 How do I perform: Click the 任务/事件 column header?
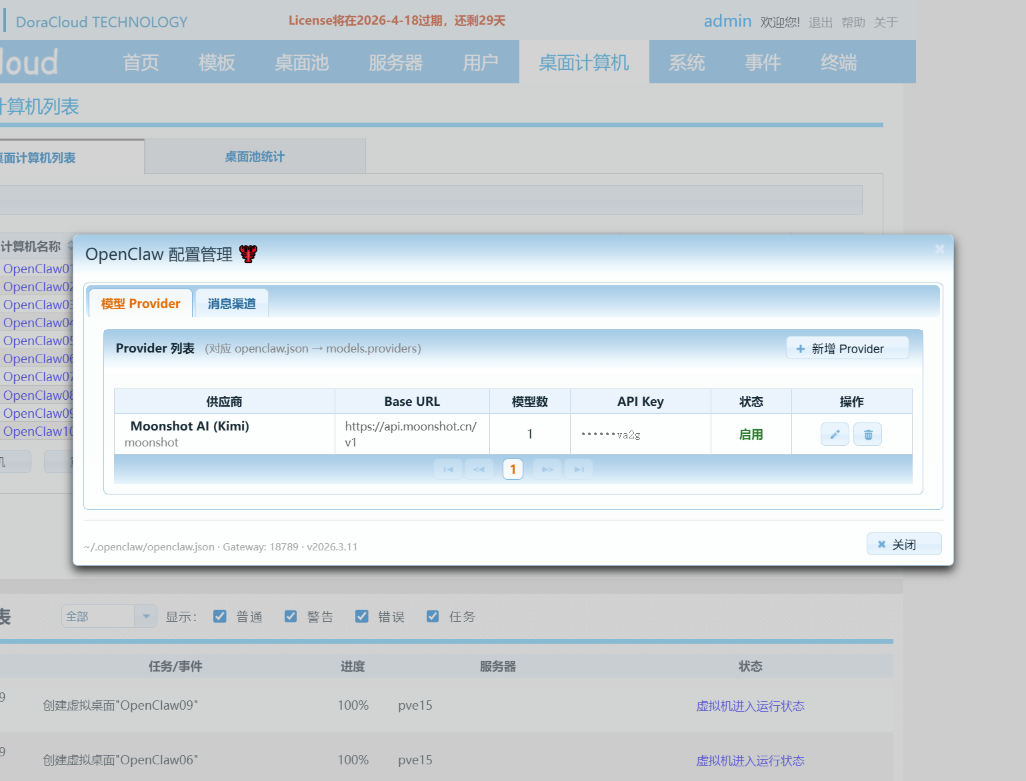click(175, 666)
